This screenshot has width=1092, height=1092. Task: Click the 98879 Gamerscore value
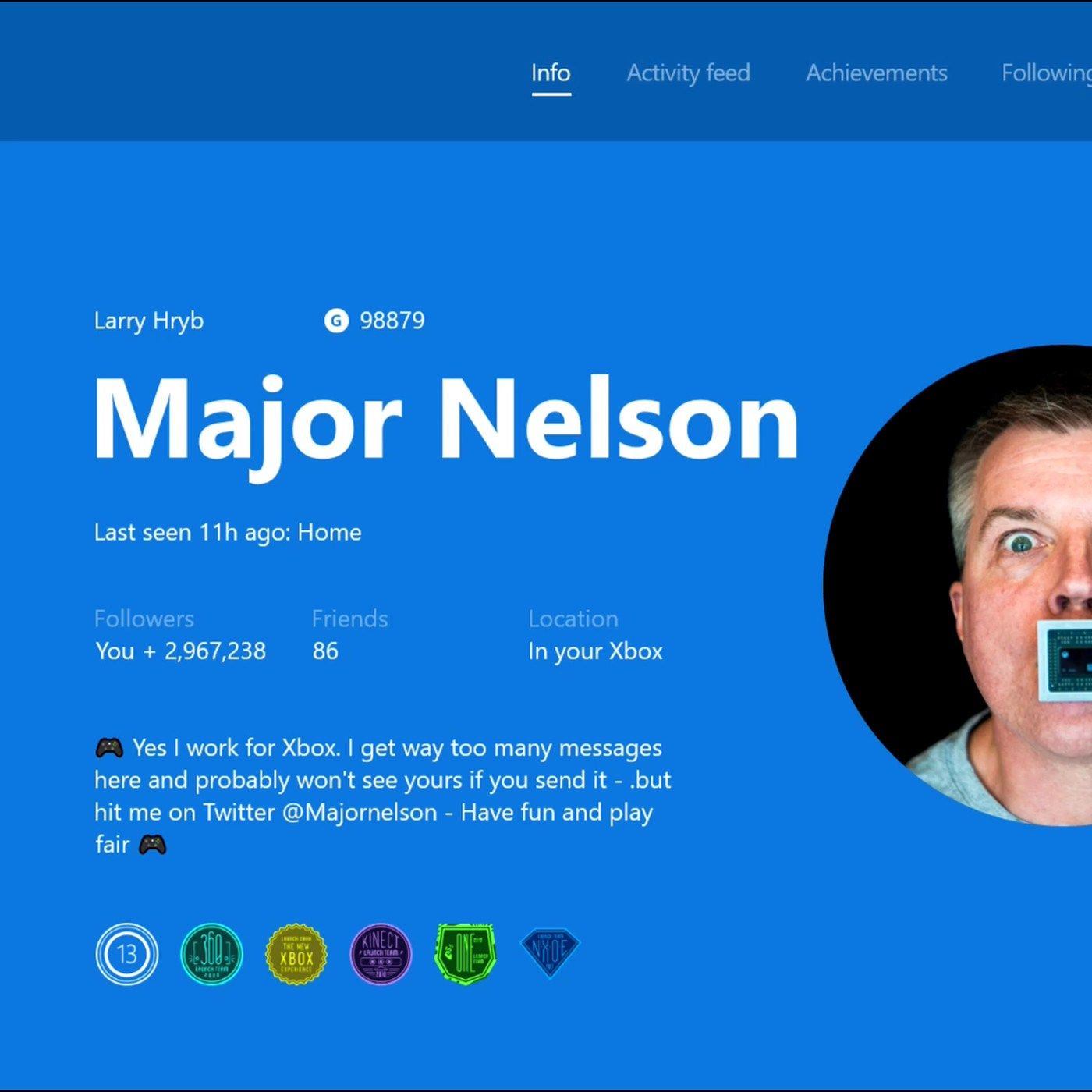392,321
